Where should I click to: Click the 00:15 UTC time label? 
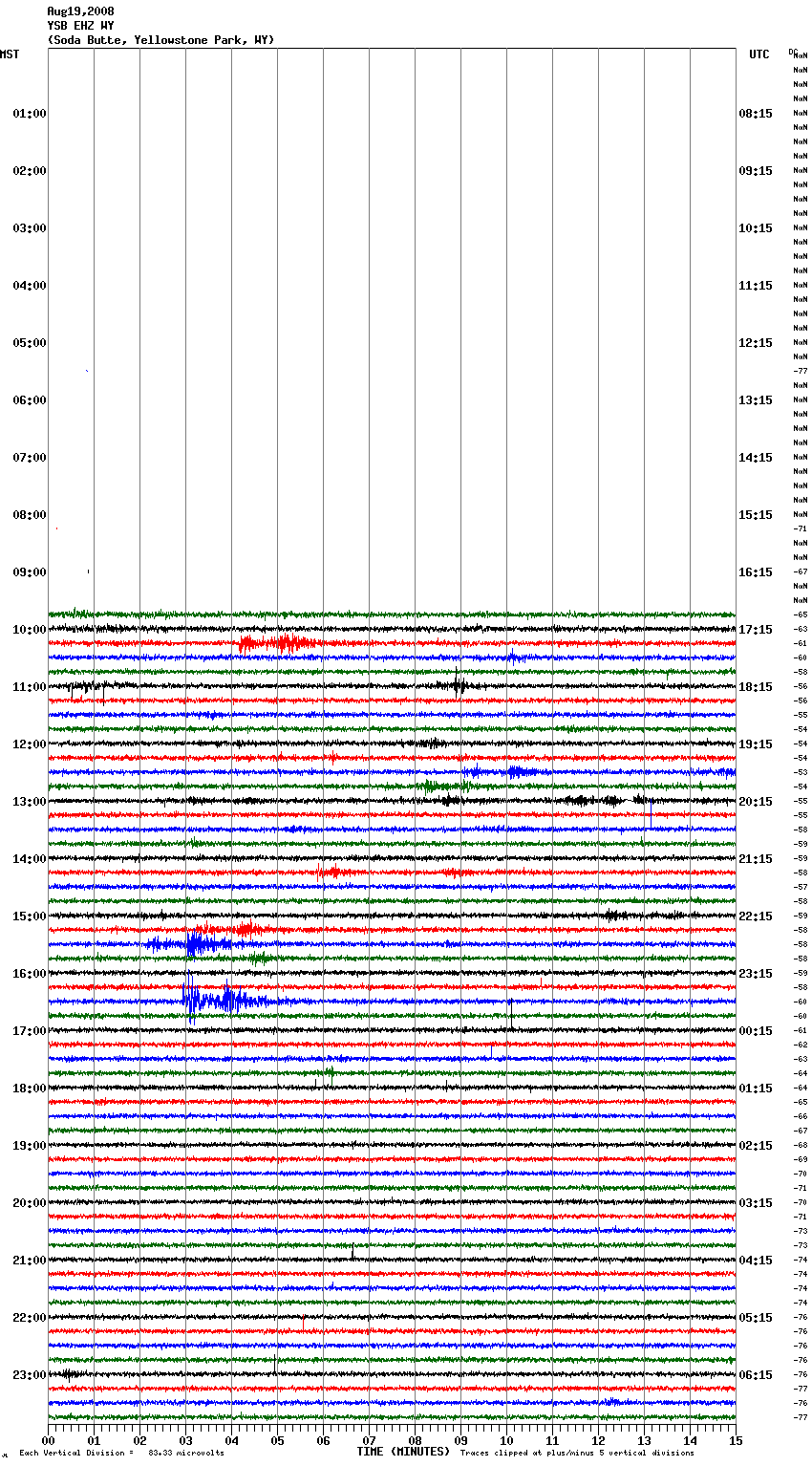pyautogui.click(x=756, y=1031)
